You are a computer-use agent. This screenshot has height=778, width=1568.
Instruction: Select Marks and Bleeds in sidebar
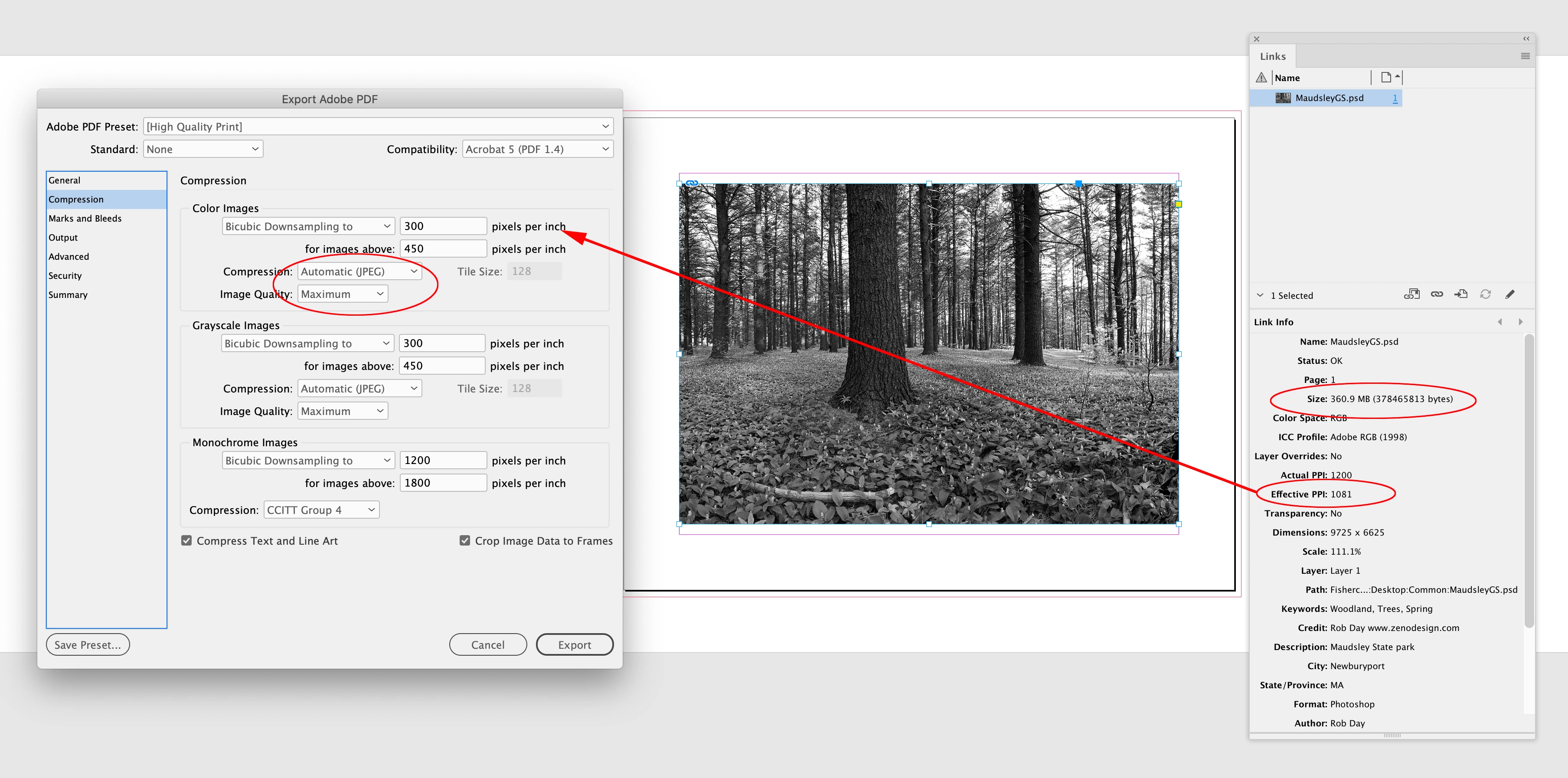[x=85, y=219]
